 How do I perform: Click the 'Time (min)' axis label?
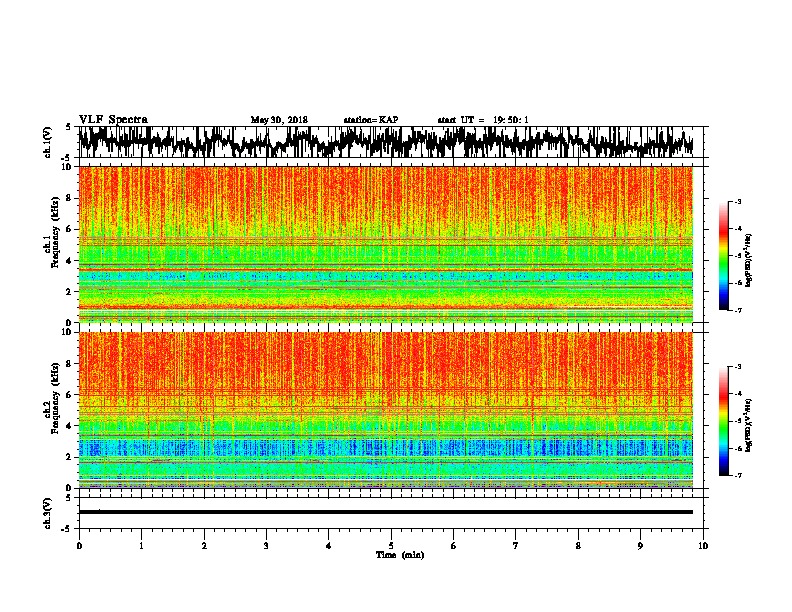pos(400,555)
